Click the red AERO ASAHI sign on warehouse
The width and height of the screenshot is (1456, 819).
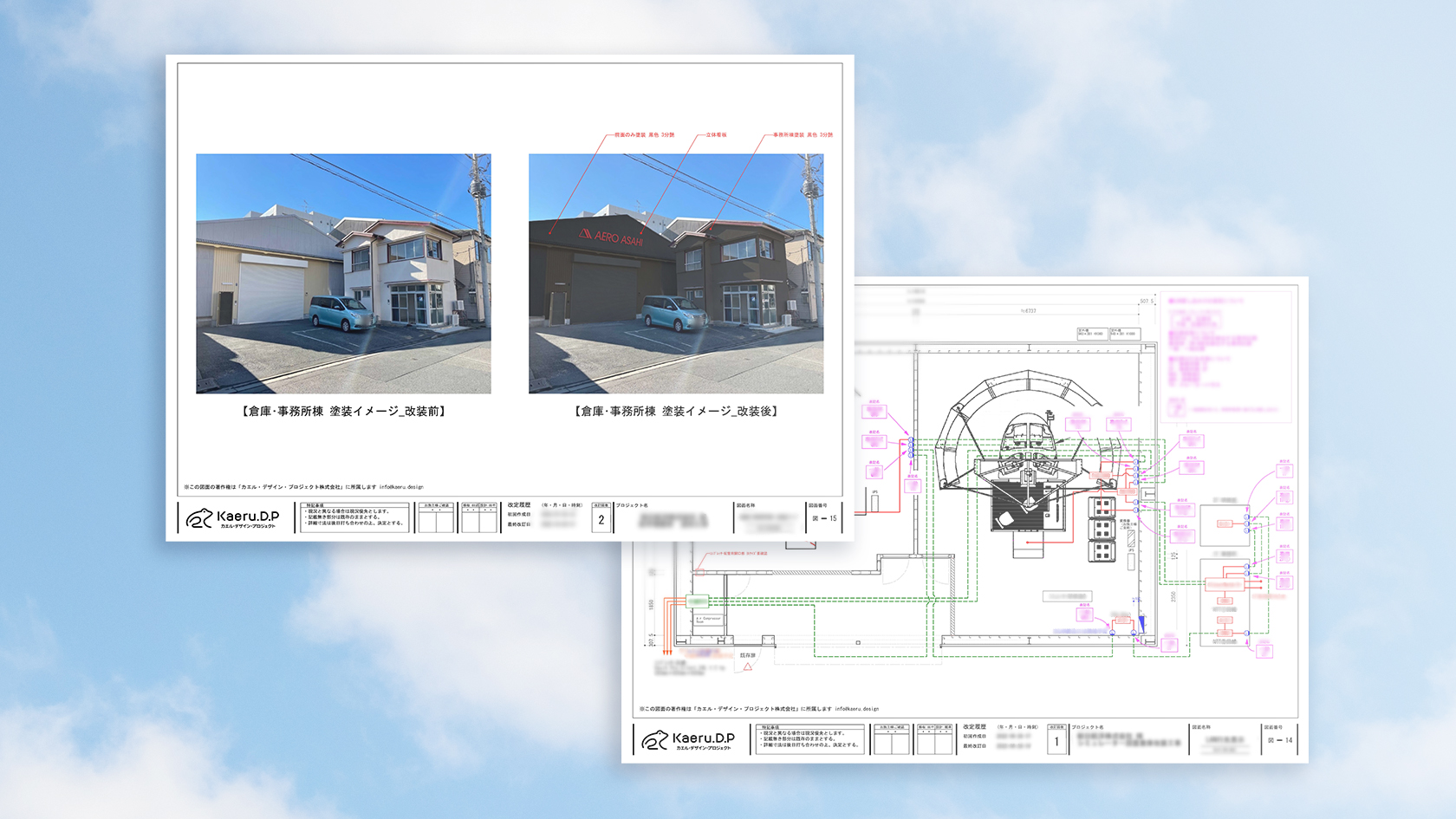click(x=611, y=236)
